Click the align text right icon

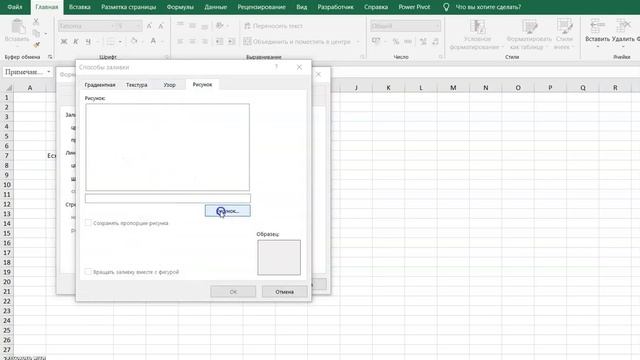point(204,41)
